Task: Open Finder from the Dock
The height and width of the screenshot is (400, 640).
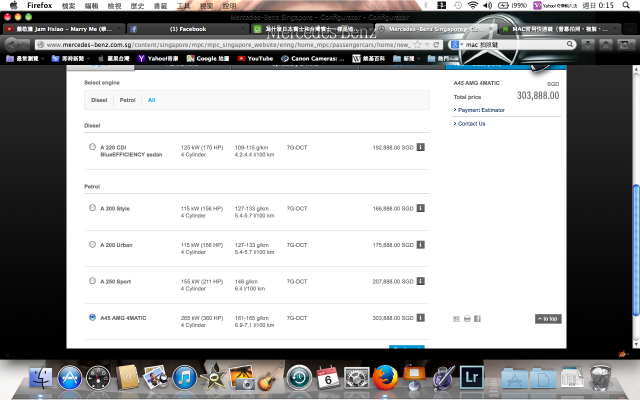Action: pyautogui.click(x=41, y=377)
